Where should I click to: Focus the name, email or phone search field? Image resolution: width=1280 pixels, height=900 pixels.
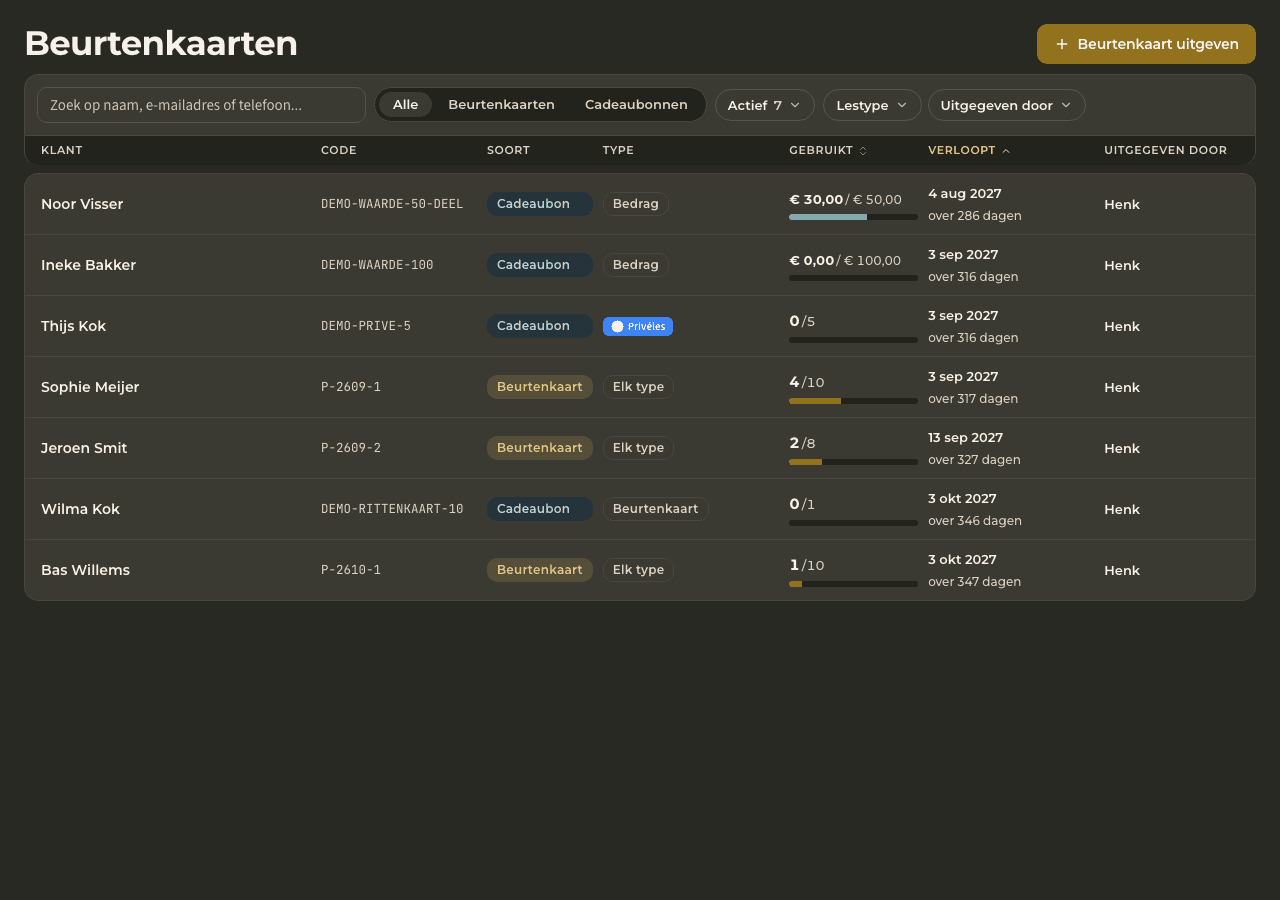(201, 105)
